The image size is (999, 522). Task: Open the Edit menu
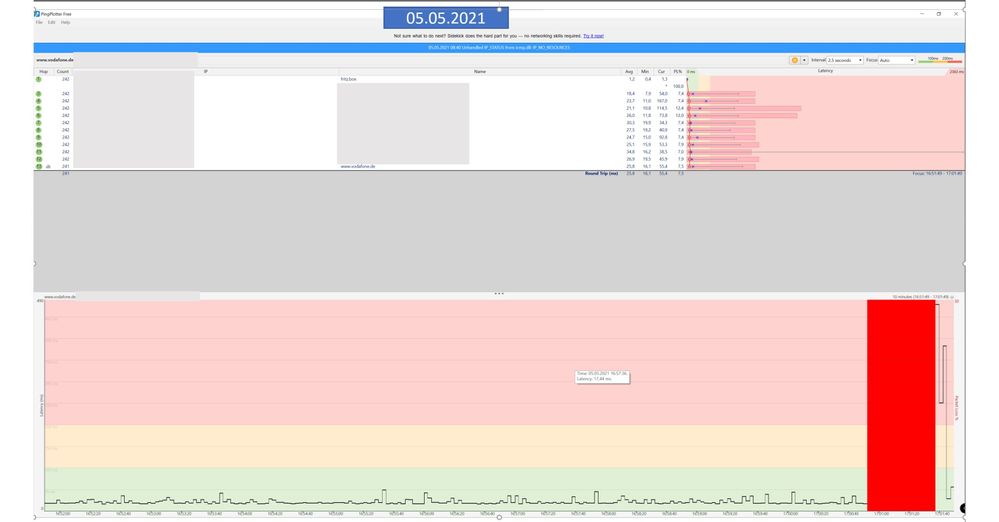pos(52,22)
